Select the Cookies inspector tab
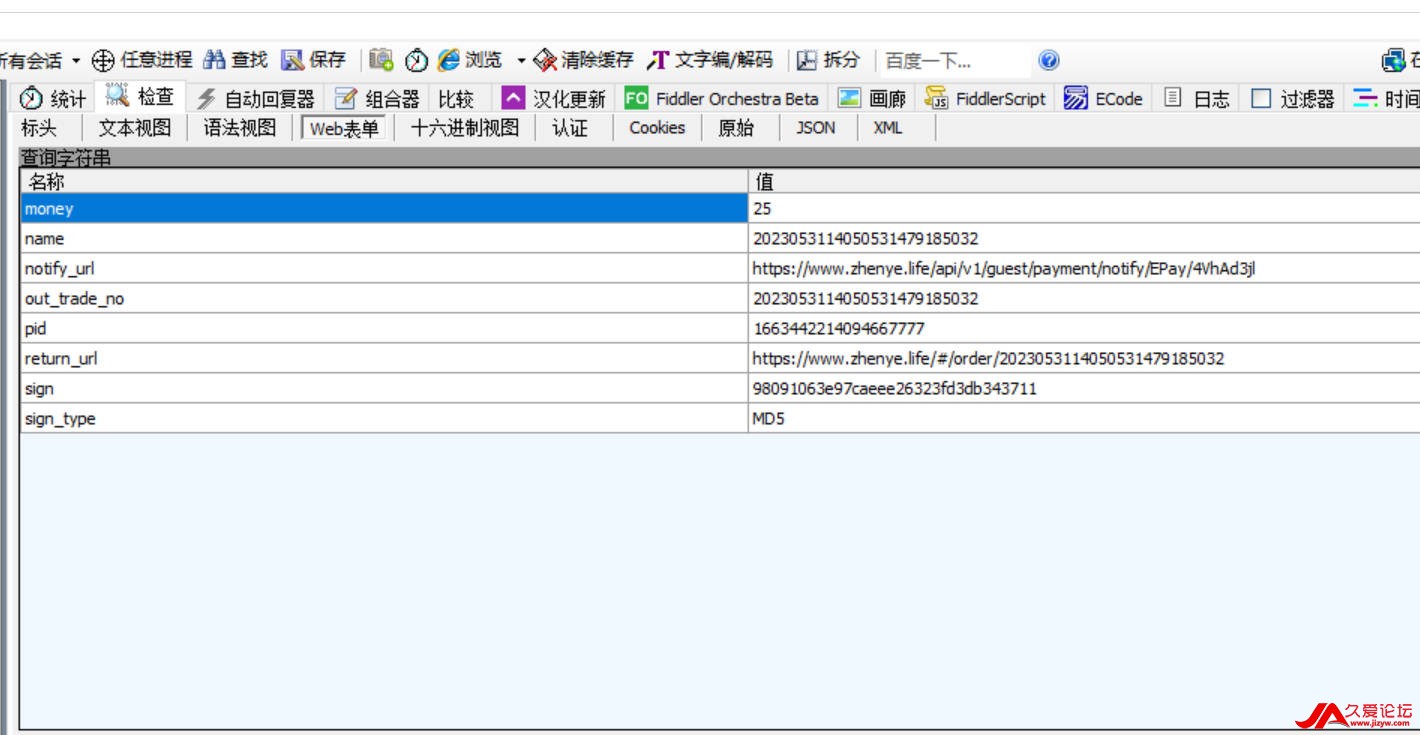 [657, 128]
